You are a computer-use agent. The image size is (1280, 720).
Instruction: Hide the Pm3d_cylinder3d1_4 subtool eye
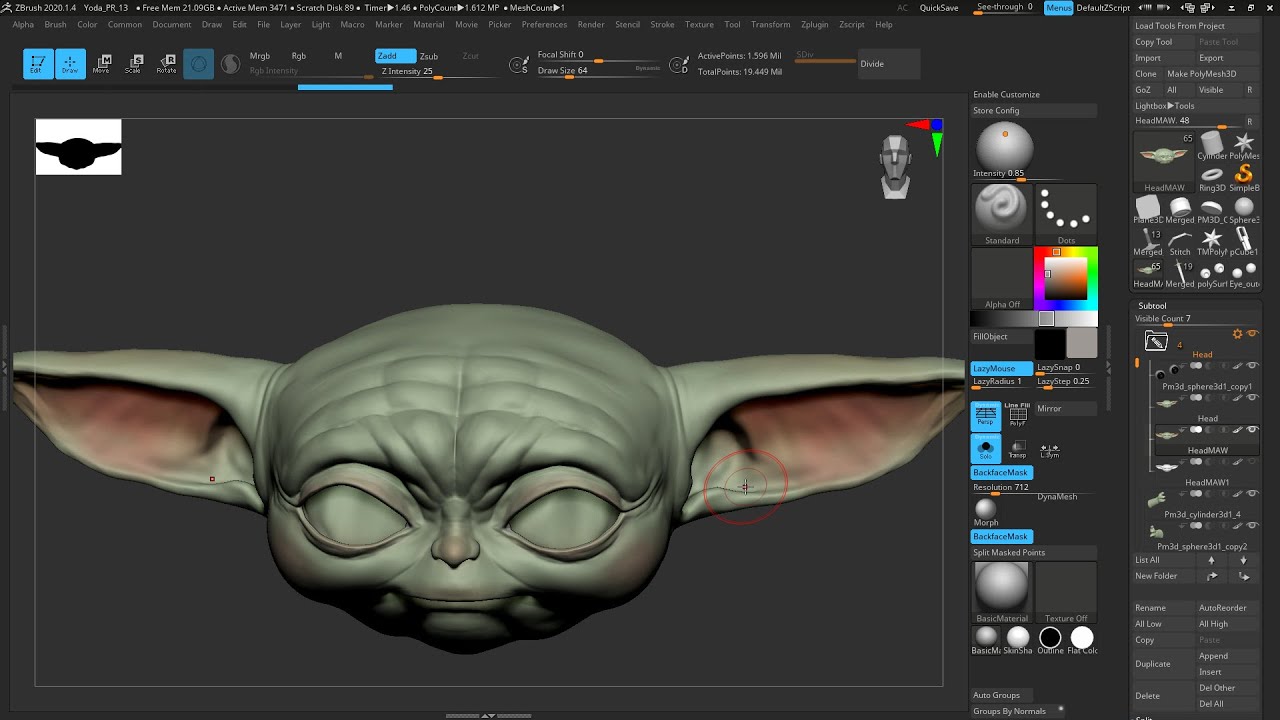point(1252,493)
